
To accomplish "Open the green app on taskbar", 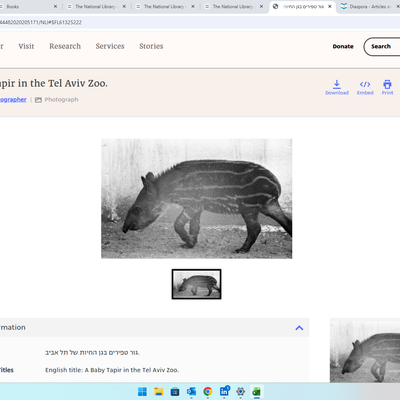I will pyautogui.click(x=257, y=392).
